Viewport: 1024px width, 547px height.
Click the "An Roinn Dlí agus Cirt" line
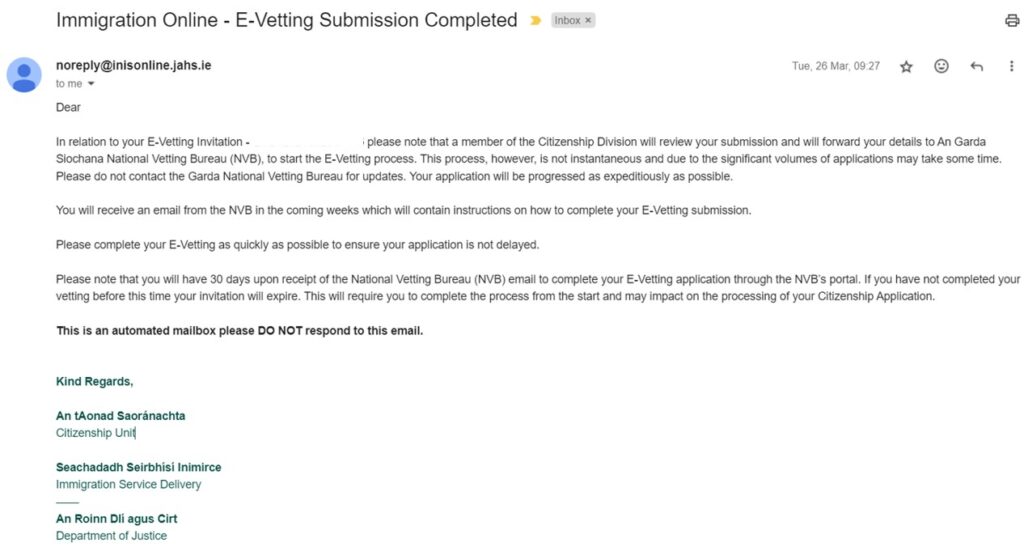coord(116,519)
